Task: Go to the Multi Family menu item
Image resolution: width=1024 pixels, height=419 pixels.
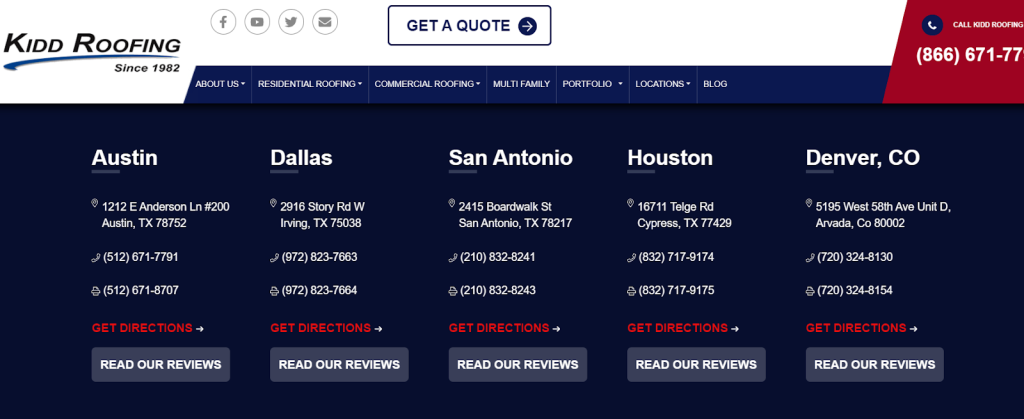Action: (x=521, y=84)
